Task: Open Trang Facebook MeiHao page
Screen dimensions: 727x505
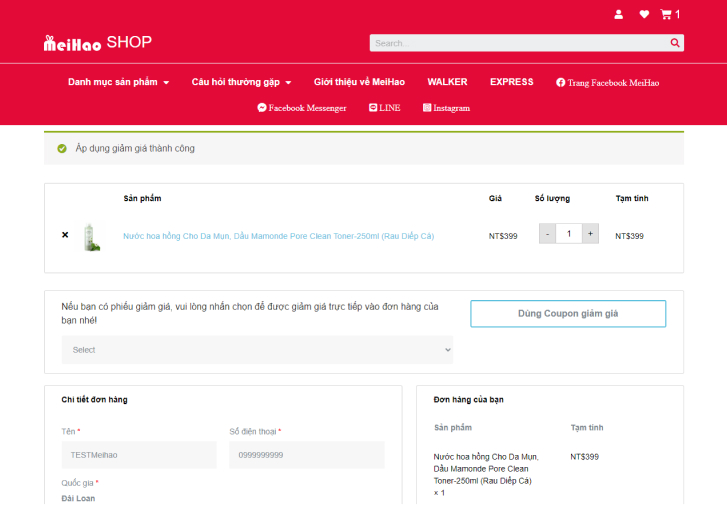Action: pyautogui.click(x=607, y=83)
